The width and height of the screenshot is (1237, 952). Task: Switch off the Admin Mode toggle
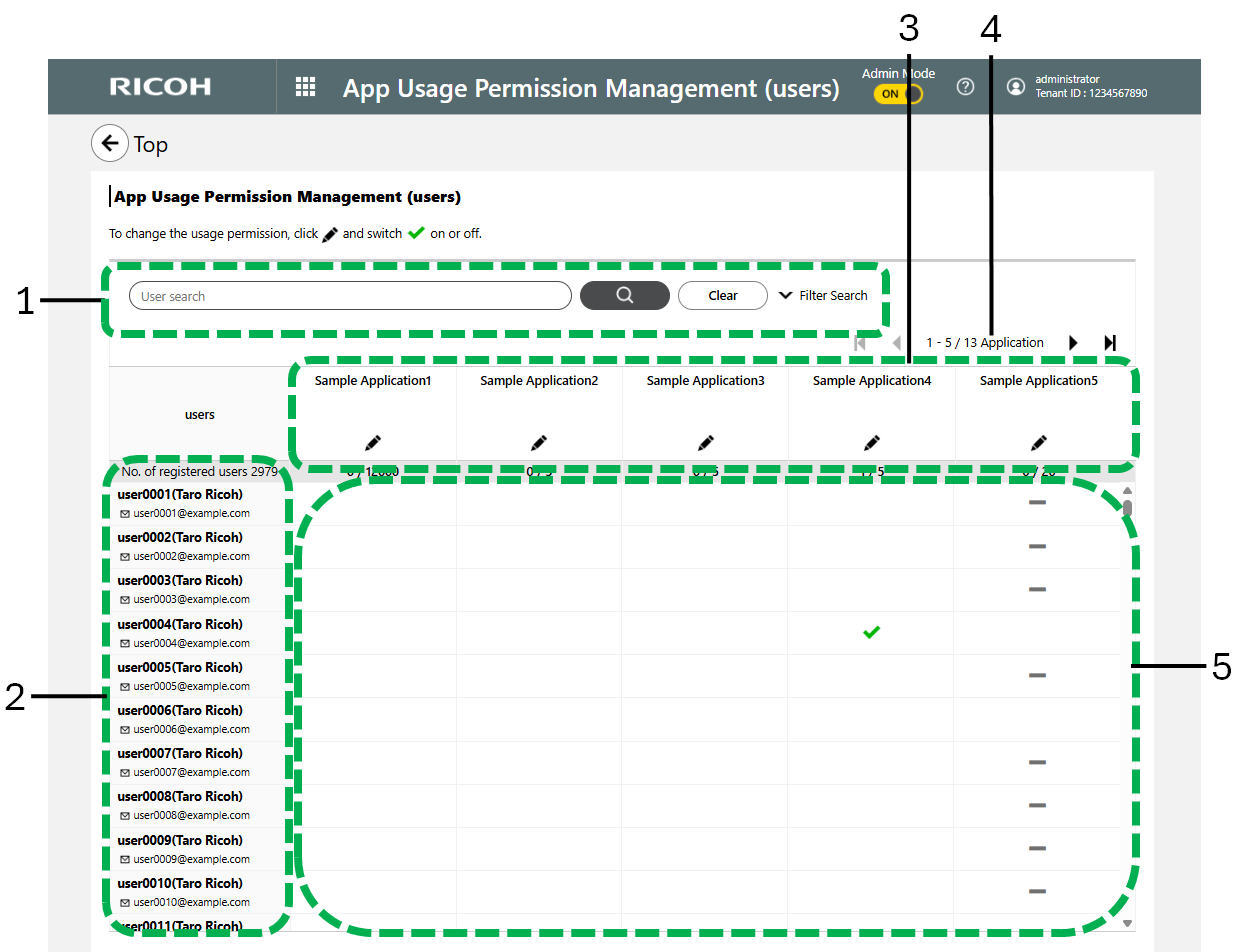point(897,93)
